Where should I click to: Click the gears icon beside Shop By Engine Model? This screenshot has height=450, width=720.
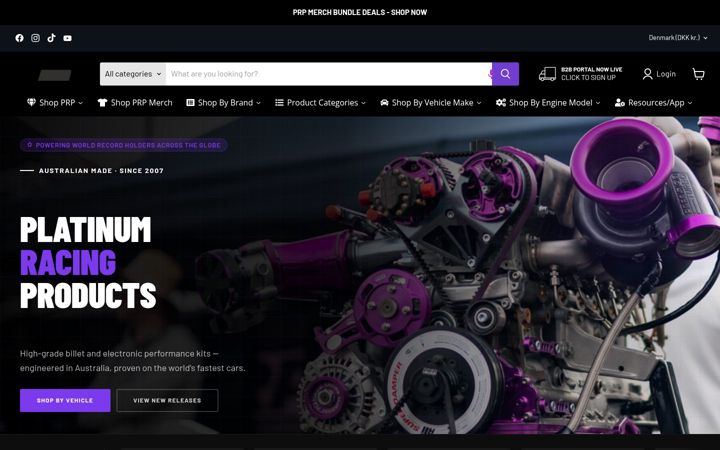pos(501,102)
